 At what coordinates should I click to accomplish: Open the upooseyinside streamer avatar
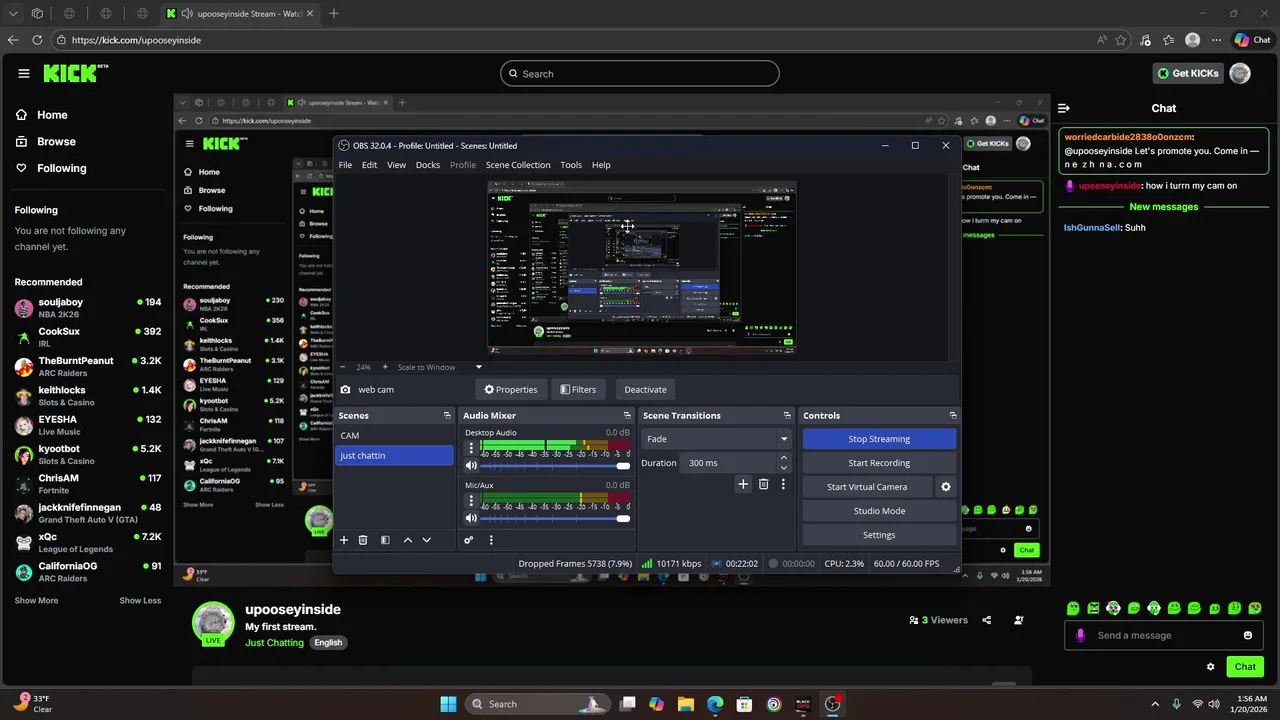[213, 622]
